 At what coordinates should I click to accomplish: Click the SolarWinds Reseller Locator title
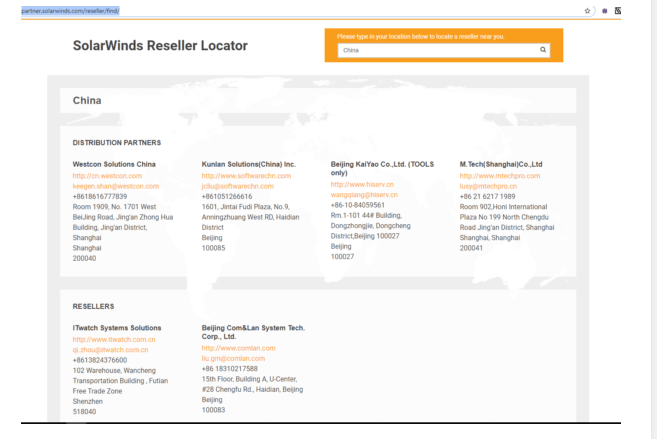(160, 46)
